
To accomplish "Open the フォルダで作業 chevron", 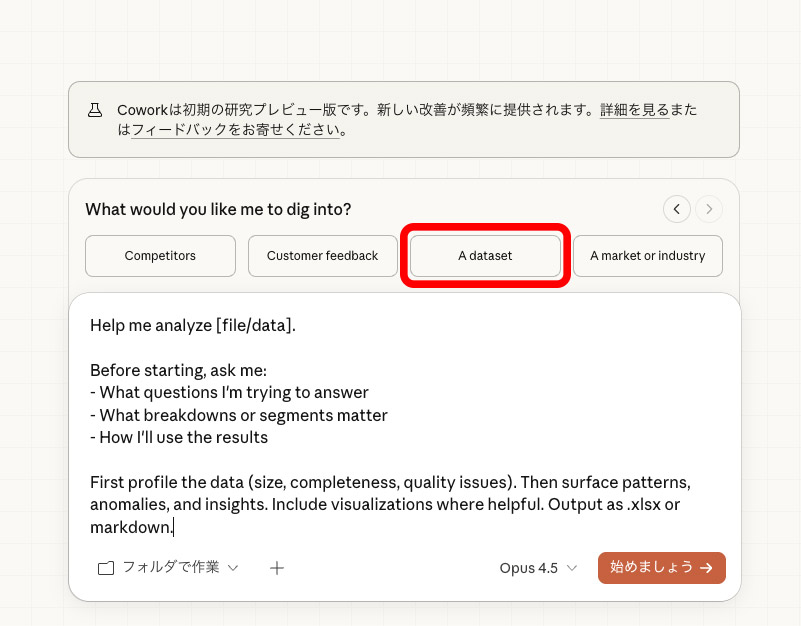I will pyautogui.click(x=233, y=567).
